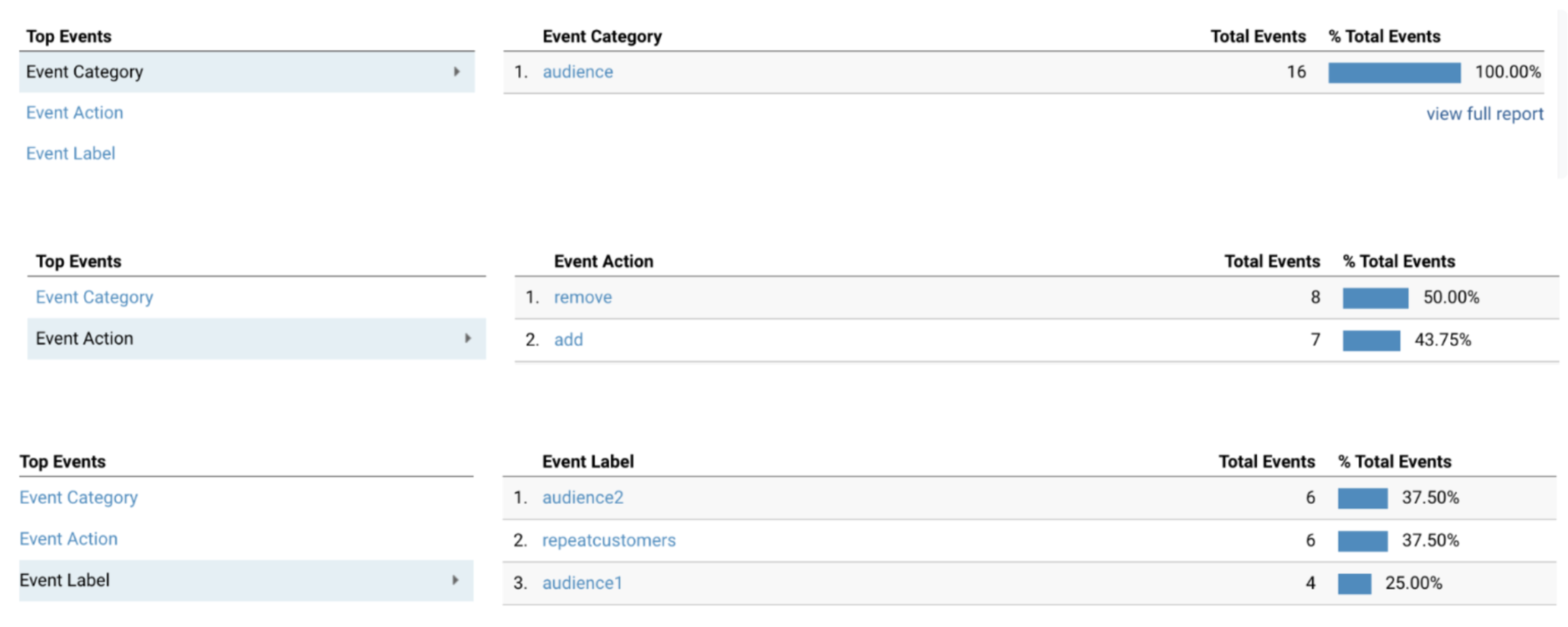Open the 'view full report' link
The image size is (1568, 627).
click(1484, 114)
